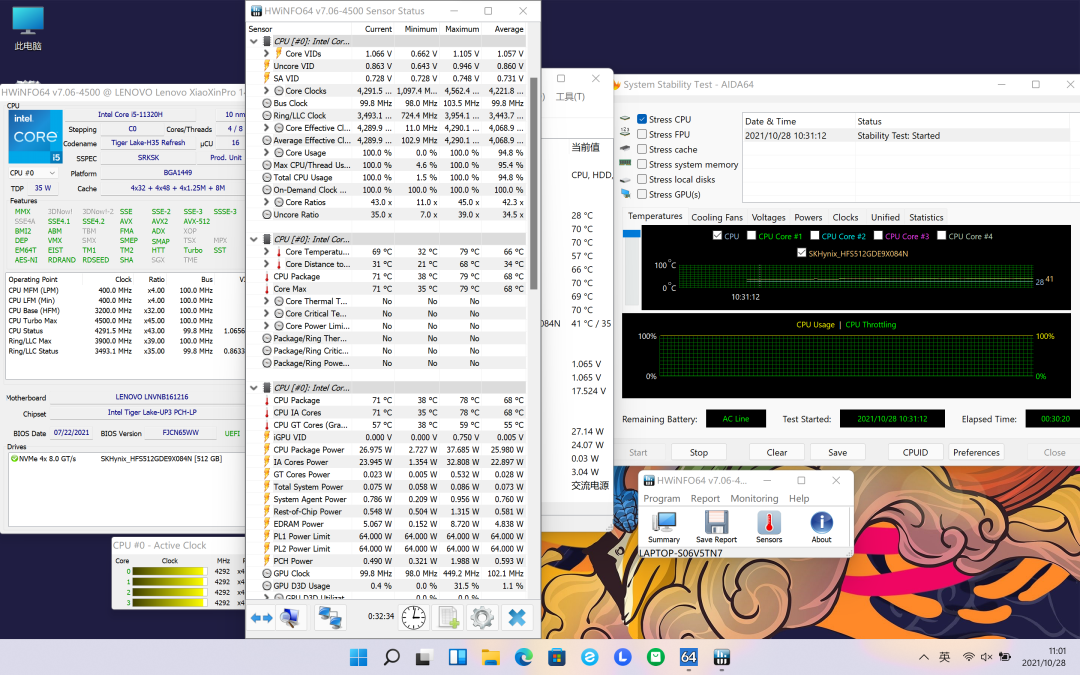Show hidden tray icons chevron

tap(924, 657)
